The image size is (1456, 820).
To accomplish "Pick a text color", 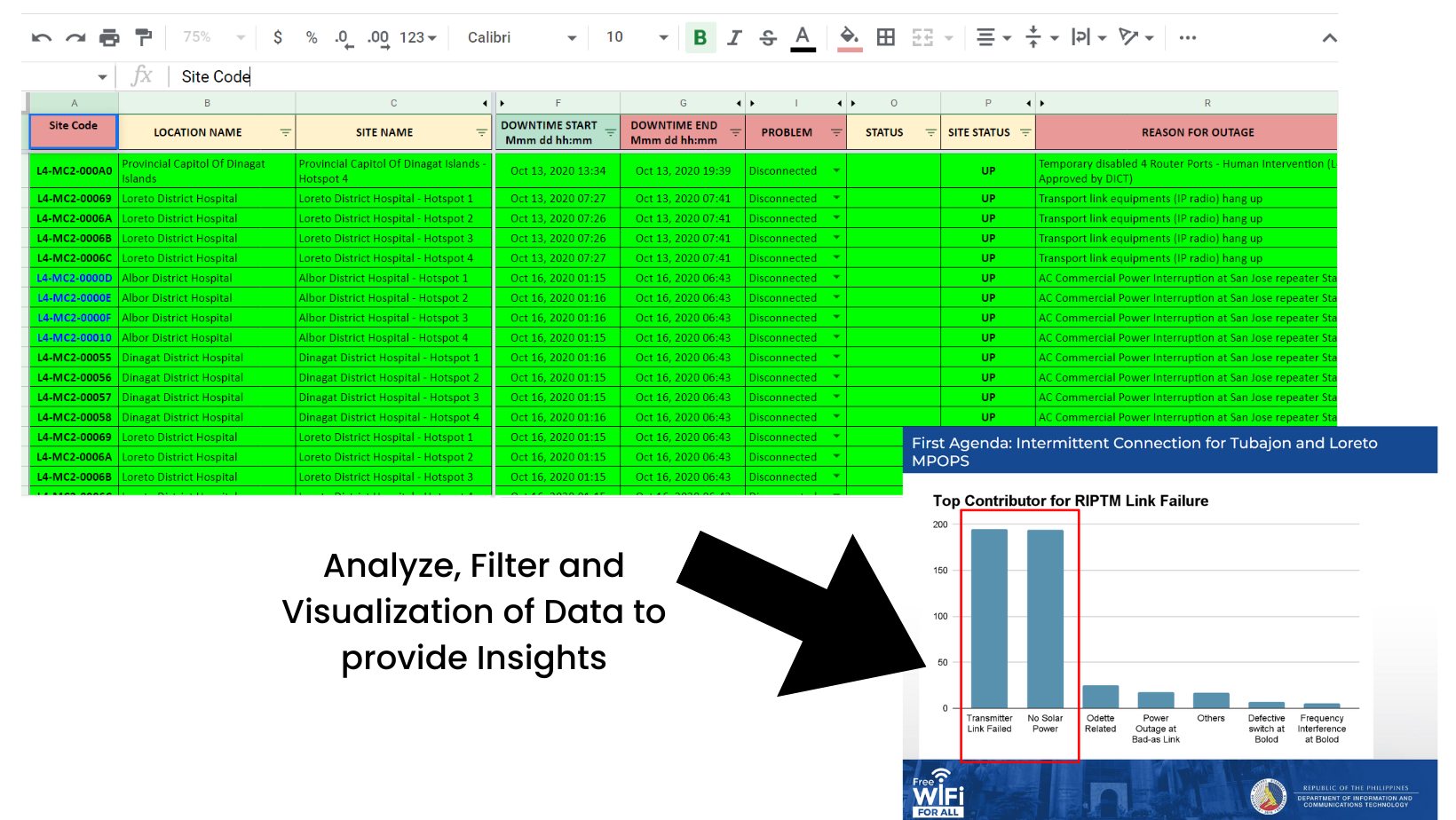I will tap(803, 38).
